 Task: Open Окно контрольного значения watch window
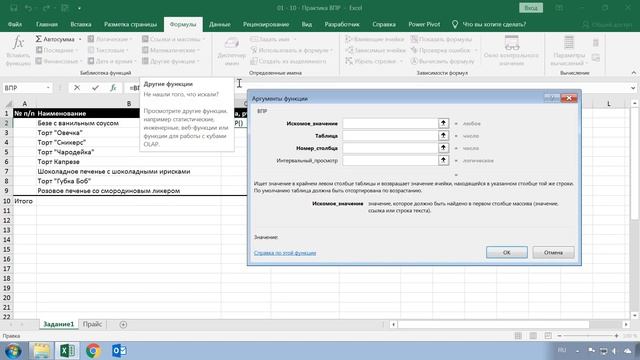pyautogui.click(x=511, y=51)
